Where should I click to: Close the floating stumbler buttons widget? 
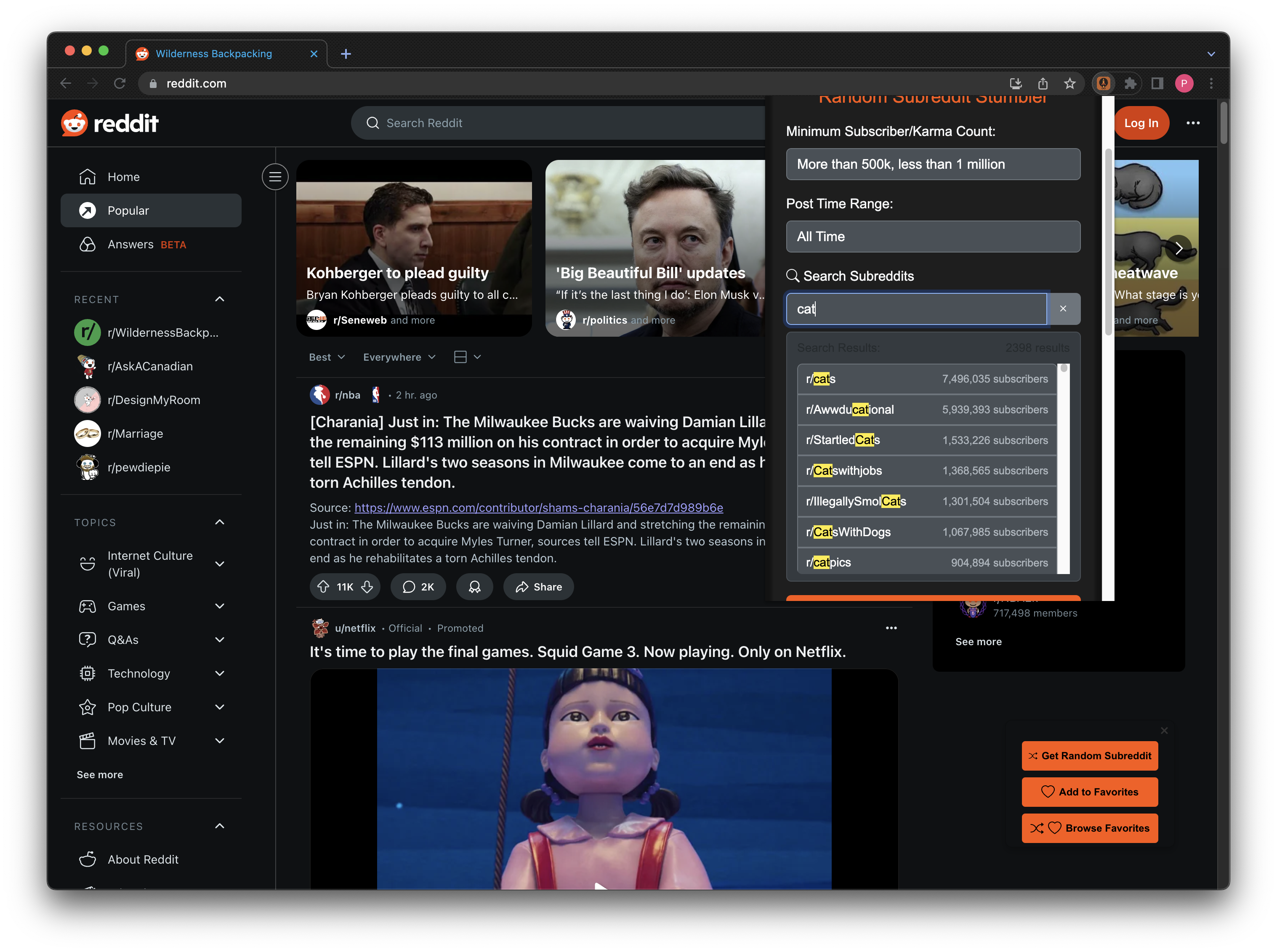(x=1164, y=731)
